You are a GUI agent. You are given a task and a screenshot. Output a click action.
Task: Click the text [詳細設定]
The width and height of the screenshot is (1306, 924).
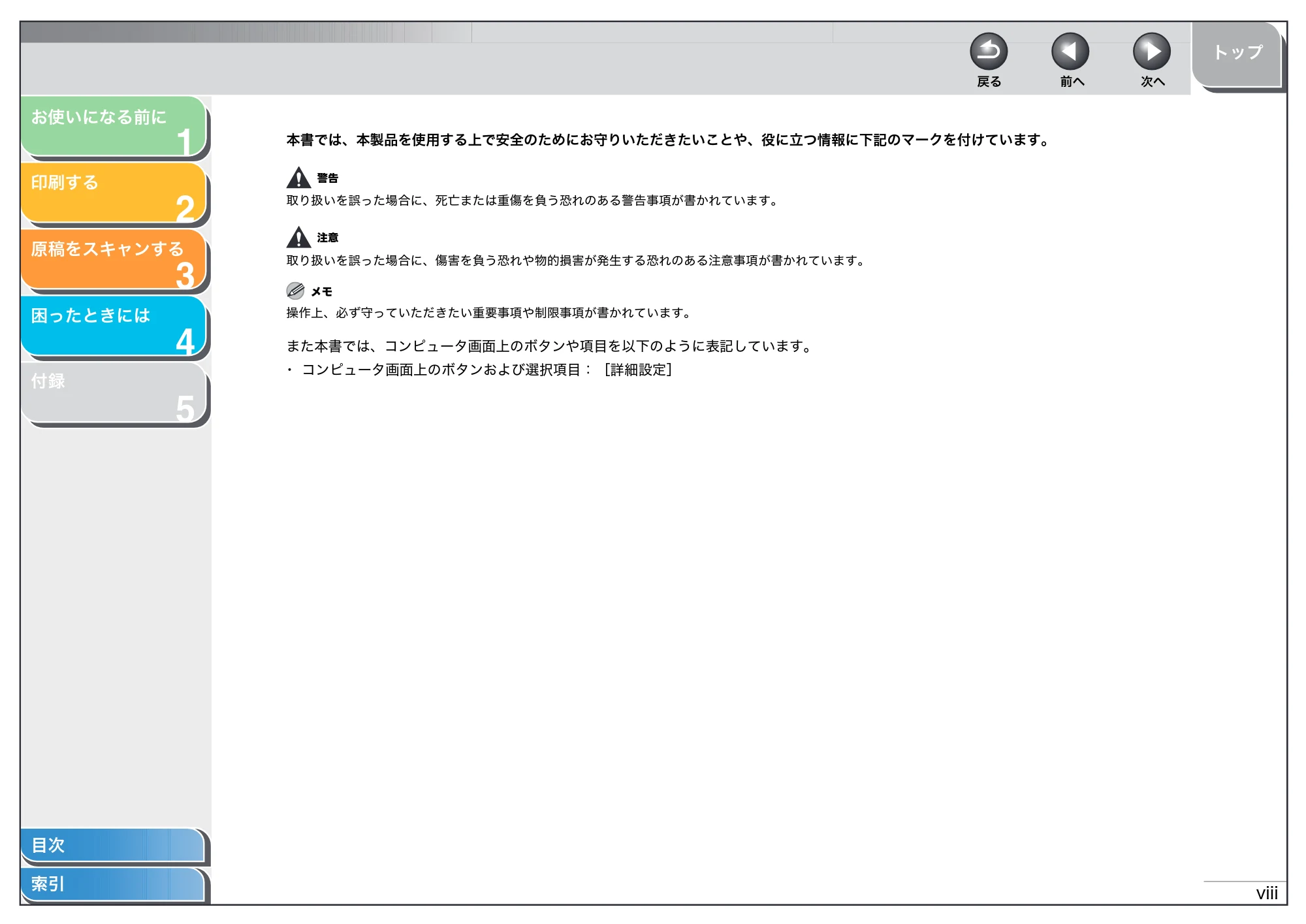638,370
